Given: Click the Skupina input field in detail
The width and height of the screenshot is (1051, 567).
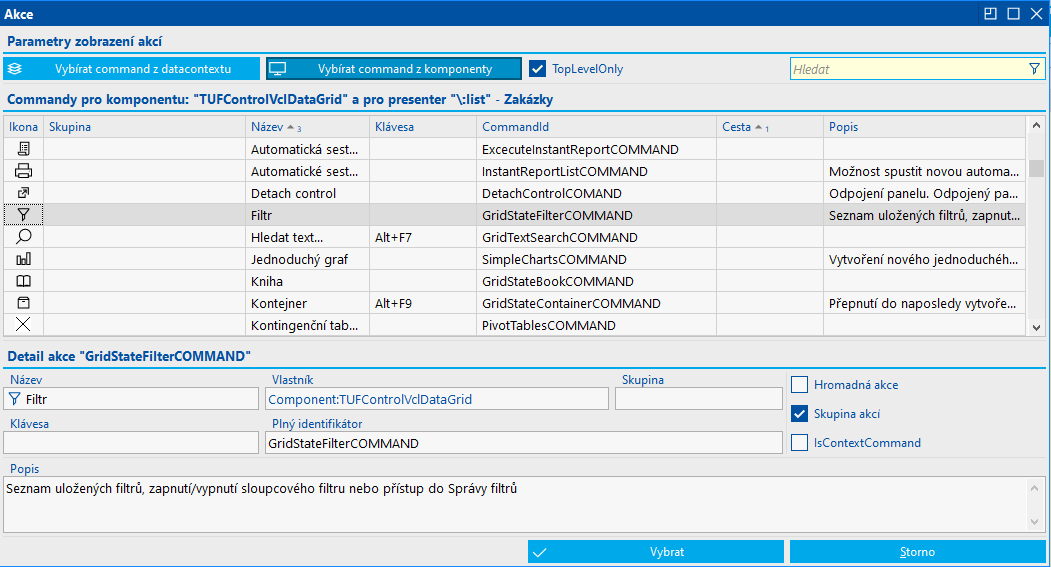Looking at the screenshot, I should pyautogui.click(x=698, y=399).
